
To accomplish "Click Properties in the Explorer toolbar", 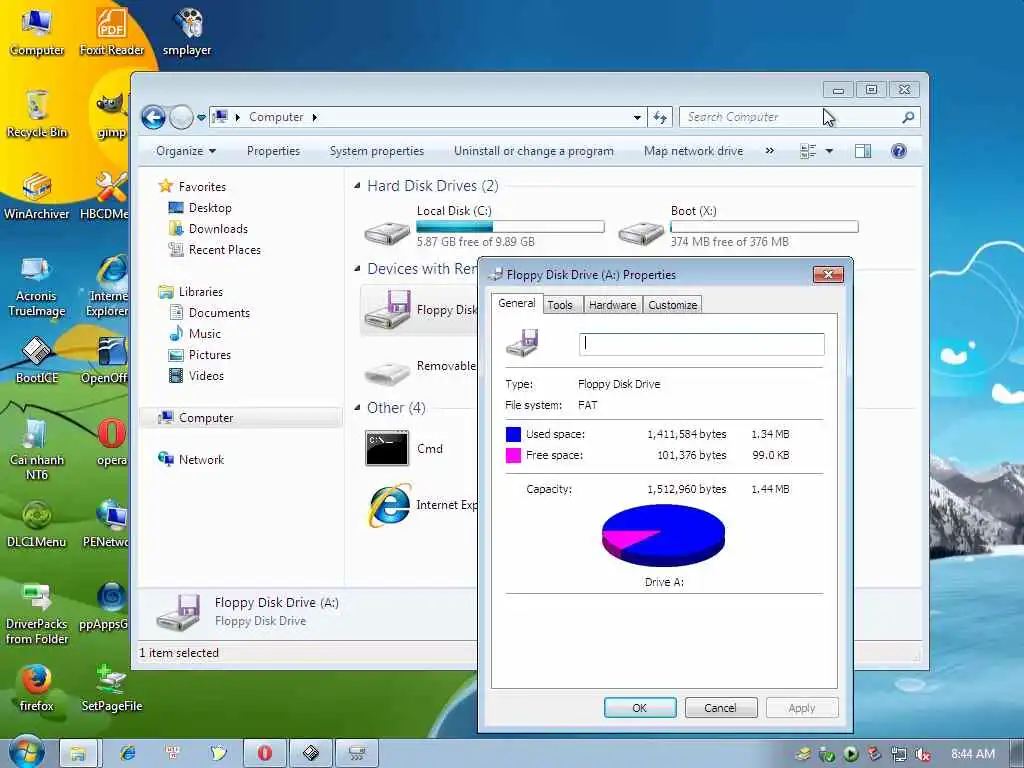I will 273,151.
